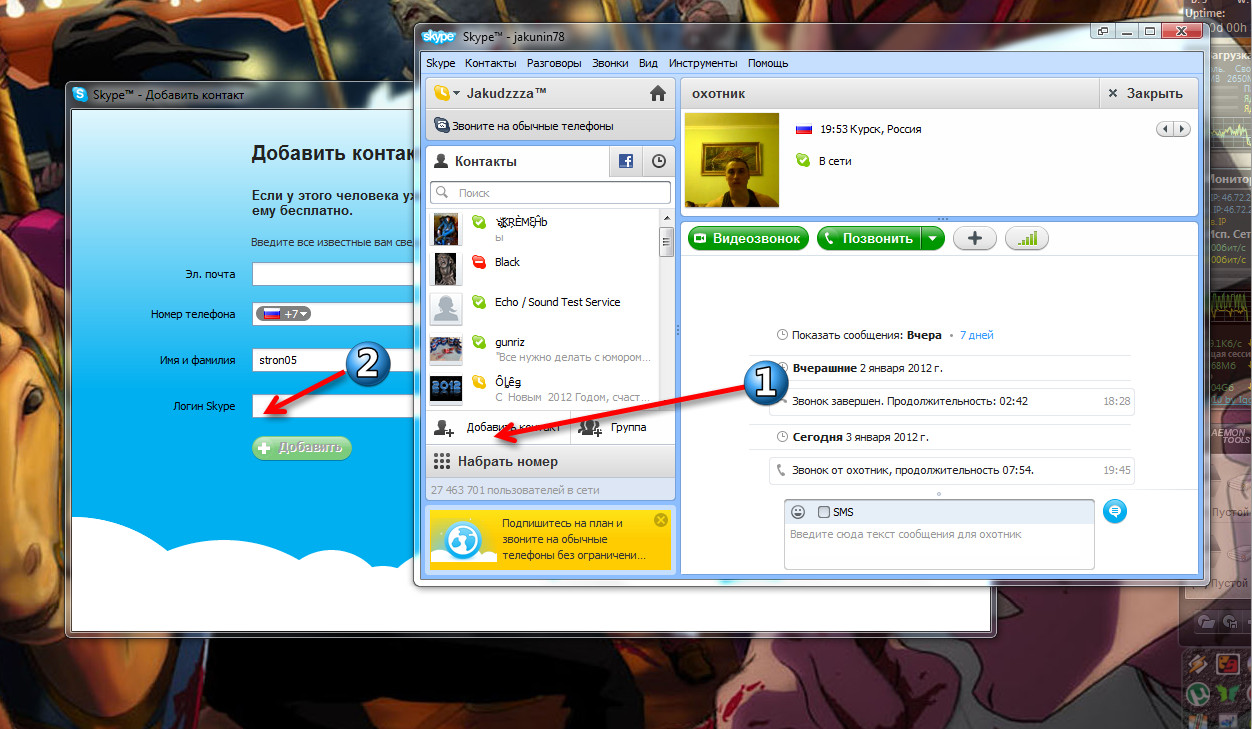Open the Skype menu

coord(441,63)
